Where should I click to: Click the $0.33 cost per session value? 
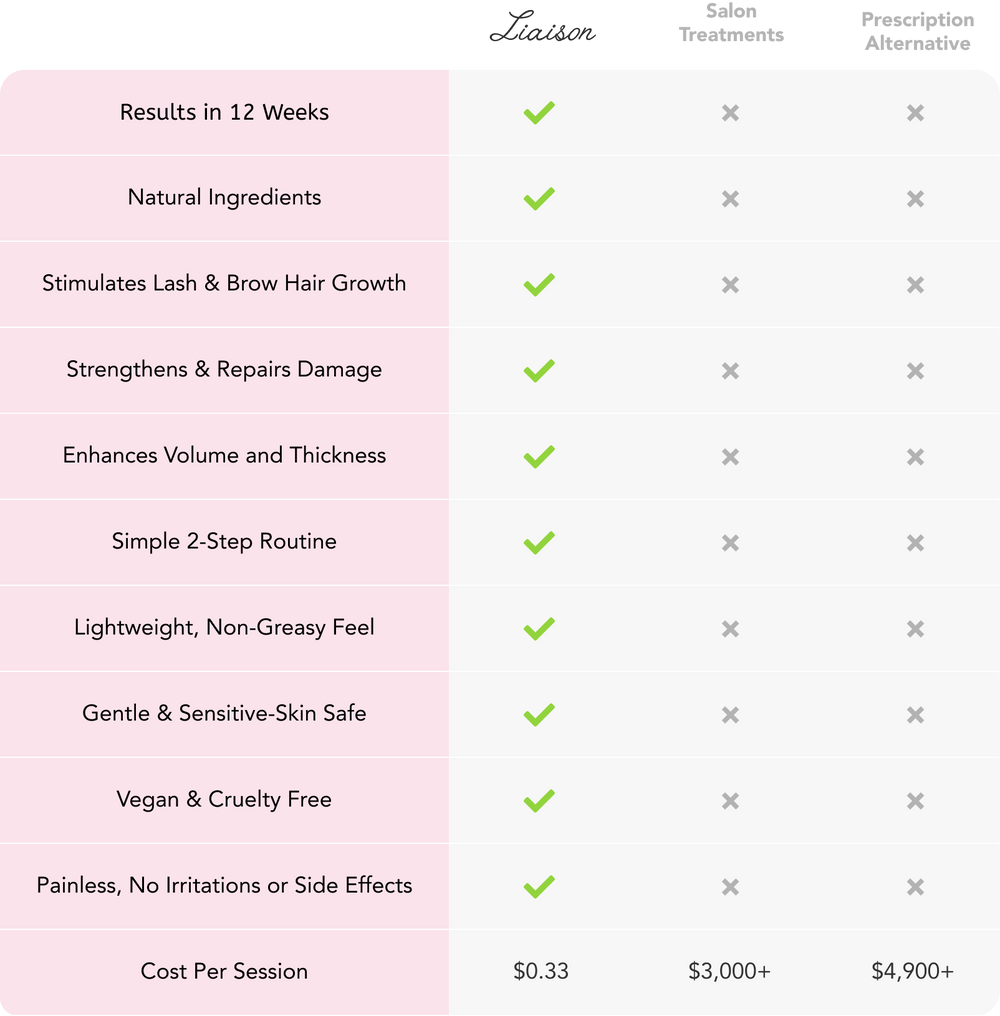541,971
